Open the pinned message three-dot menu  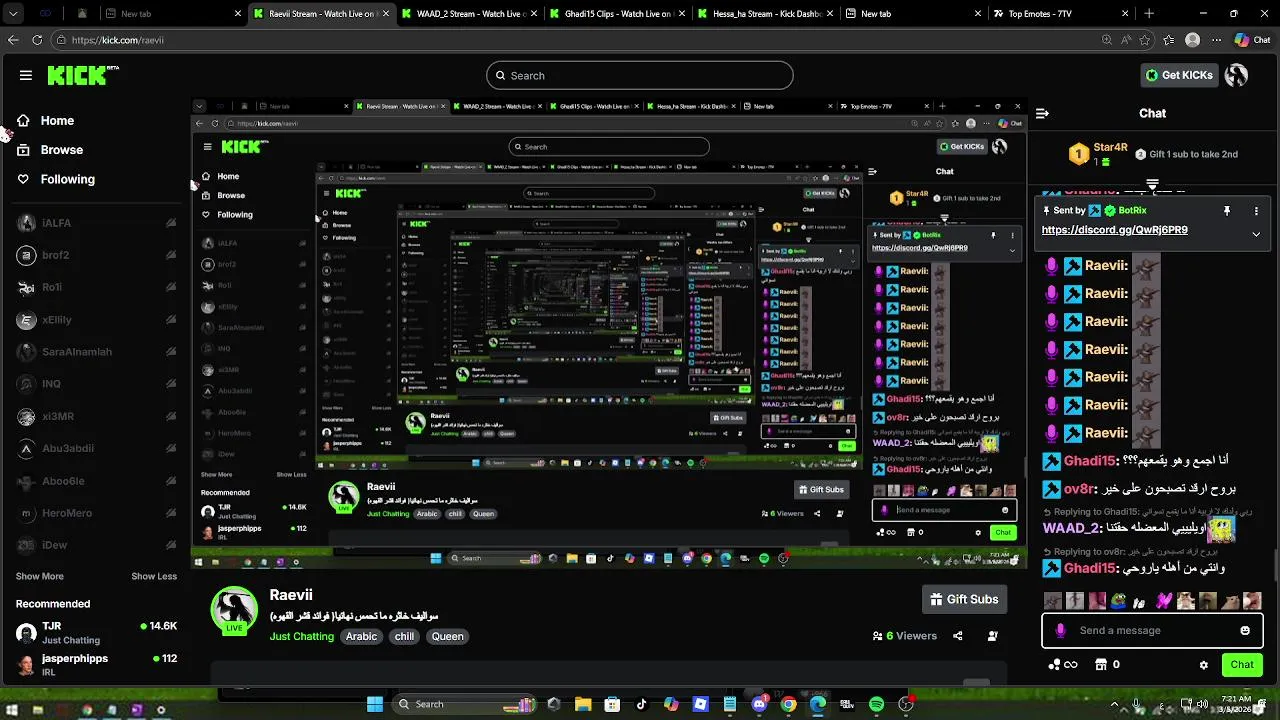point(1256,211)
